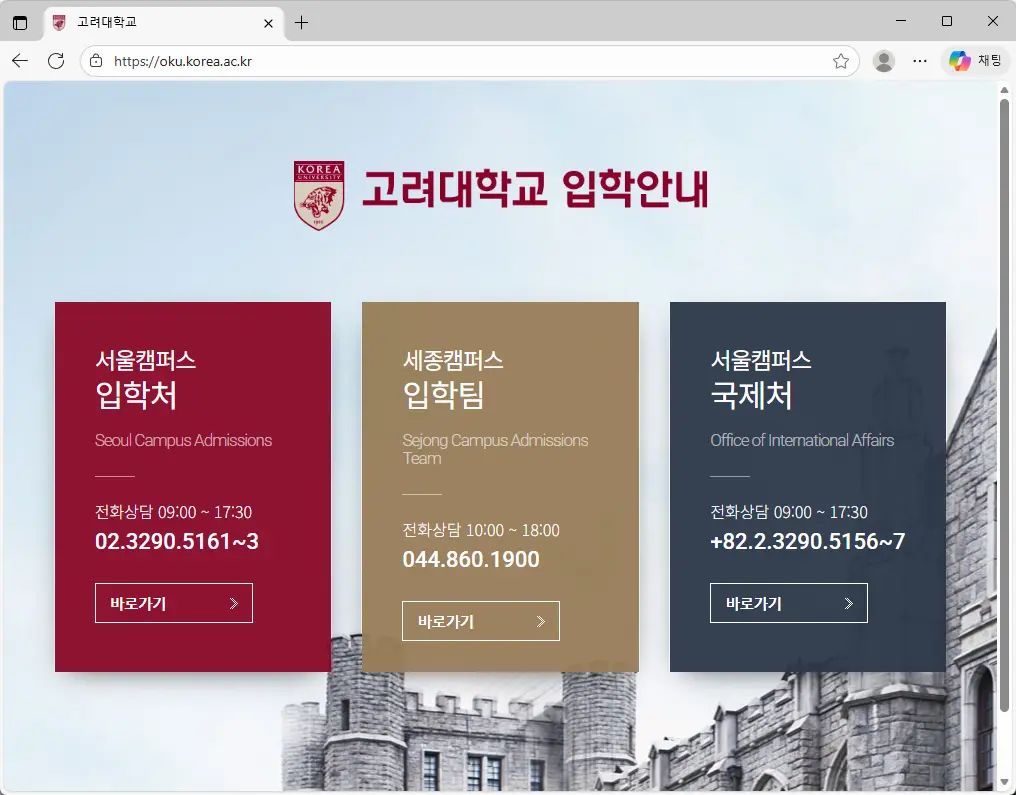
Task: Refresh the oku.korea.ac.kr page
Action: [x=57, y=60]
